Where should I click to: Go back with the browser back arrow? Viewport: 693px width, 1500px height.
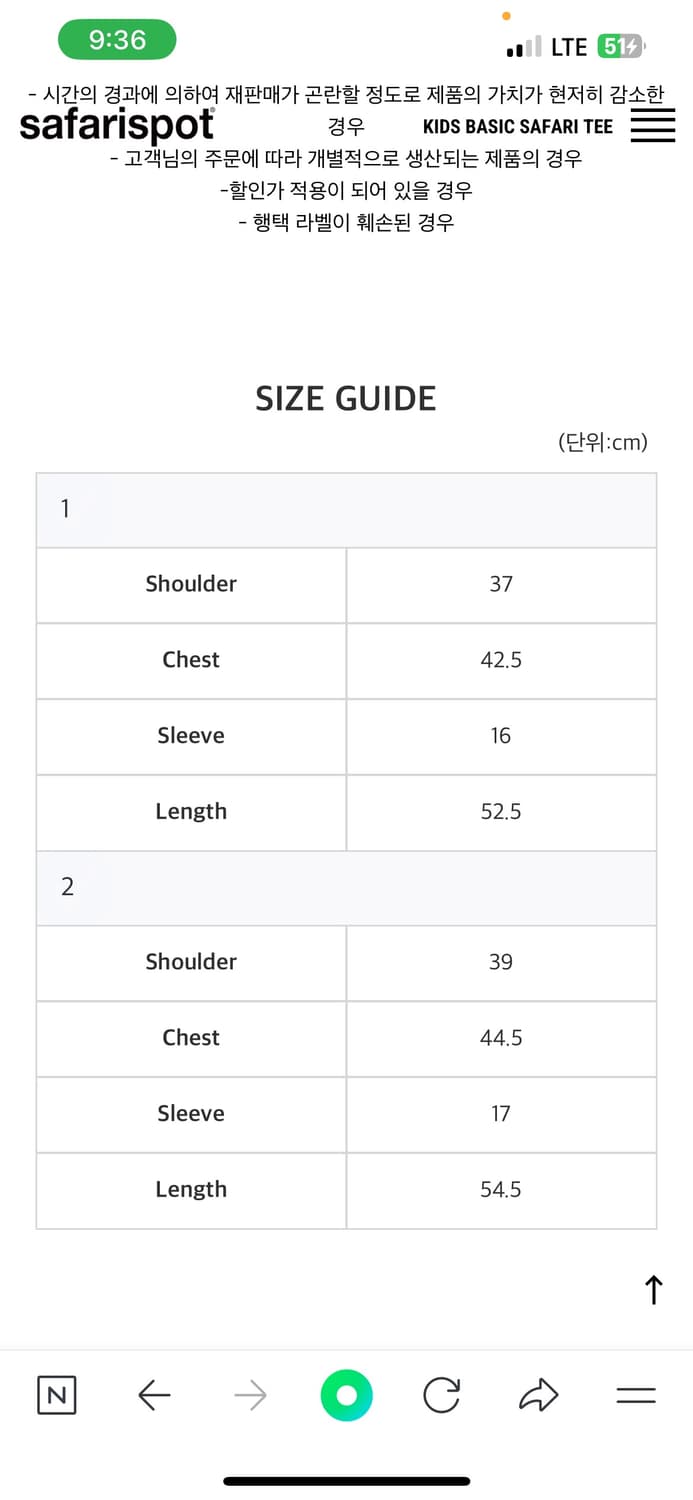point(154,1395)
